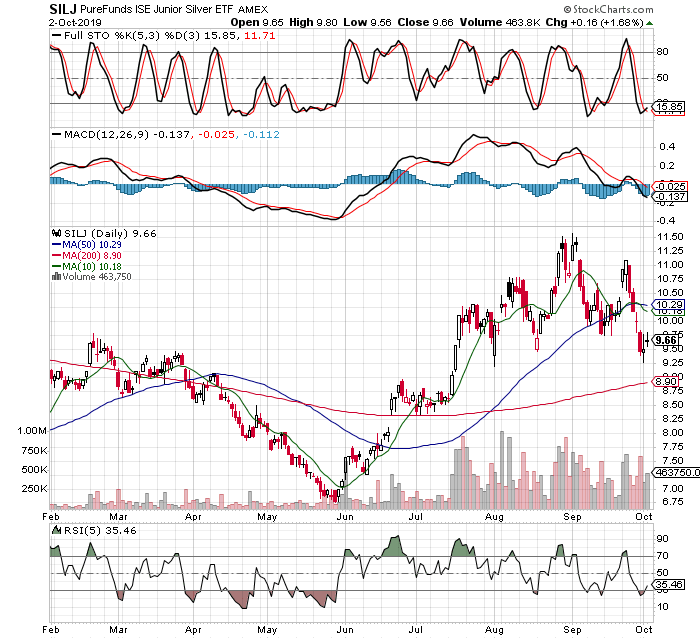Screen dimensions: 700x639
Task: Click the 463750.0 volume marker on right
Action: [x=677, y=472]
